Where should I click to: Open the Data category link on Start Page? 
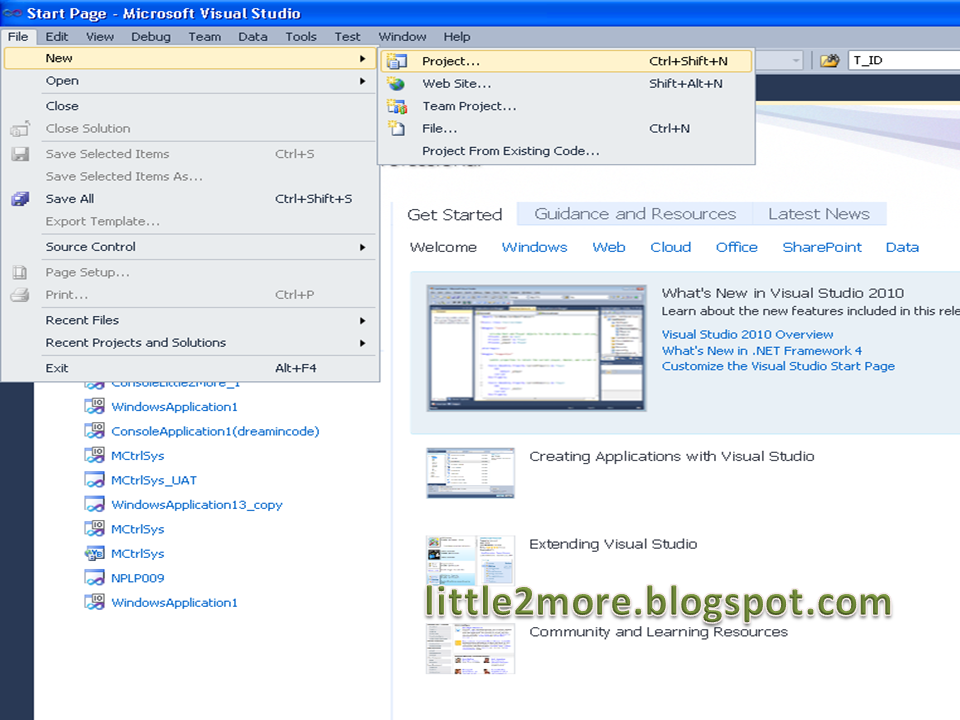902,247
